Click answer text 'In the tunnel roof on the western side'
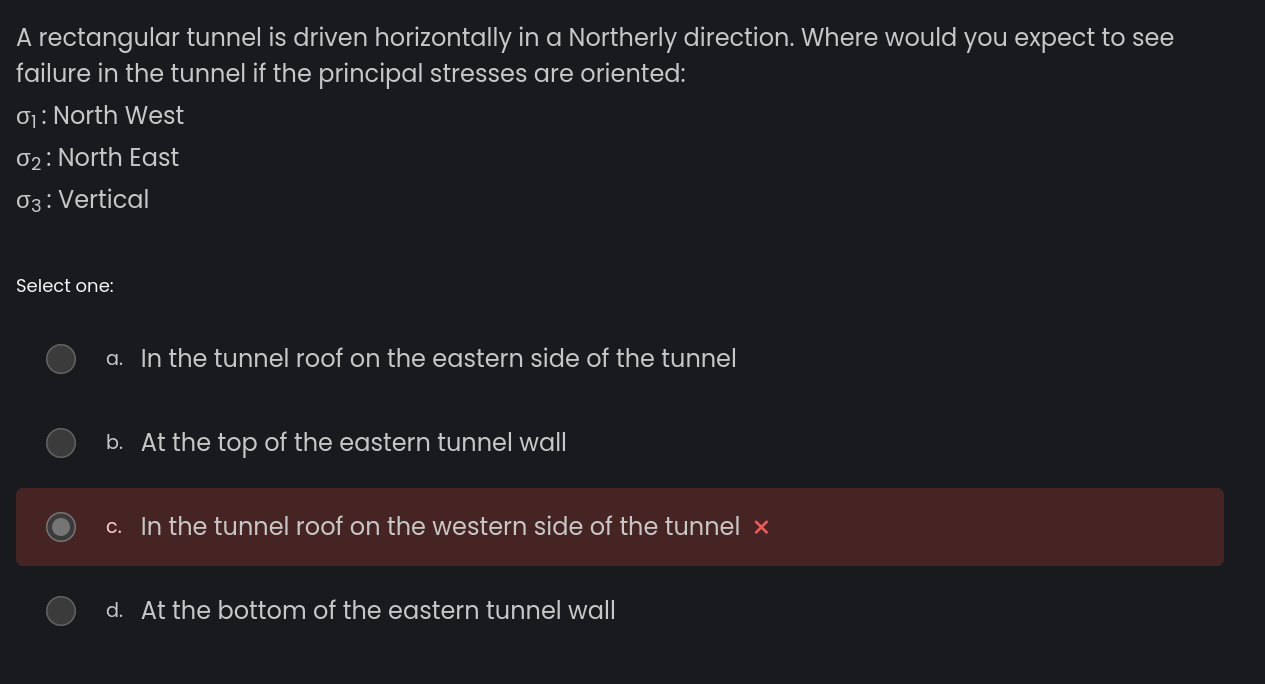 [440, 526]
